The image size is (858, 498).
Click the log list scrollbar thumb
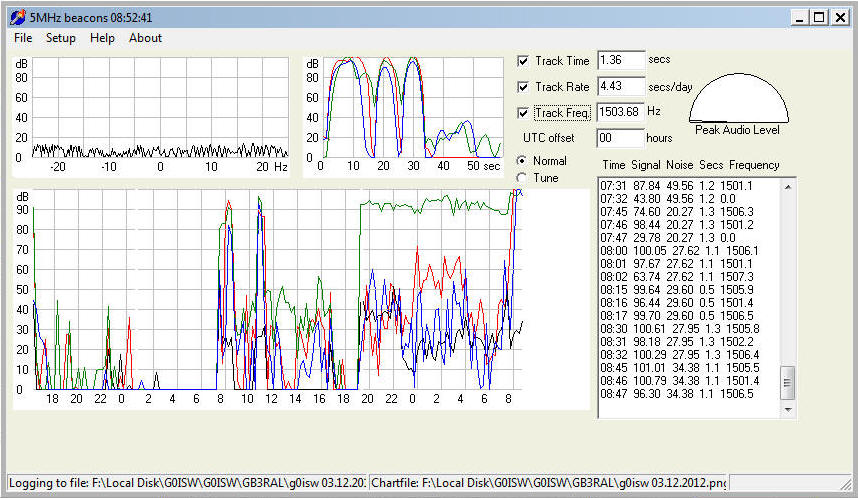coord(788,382)
